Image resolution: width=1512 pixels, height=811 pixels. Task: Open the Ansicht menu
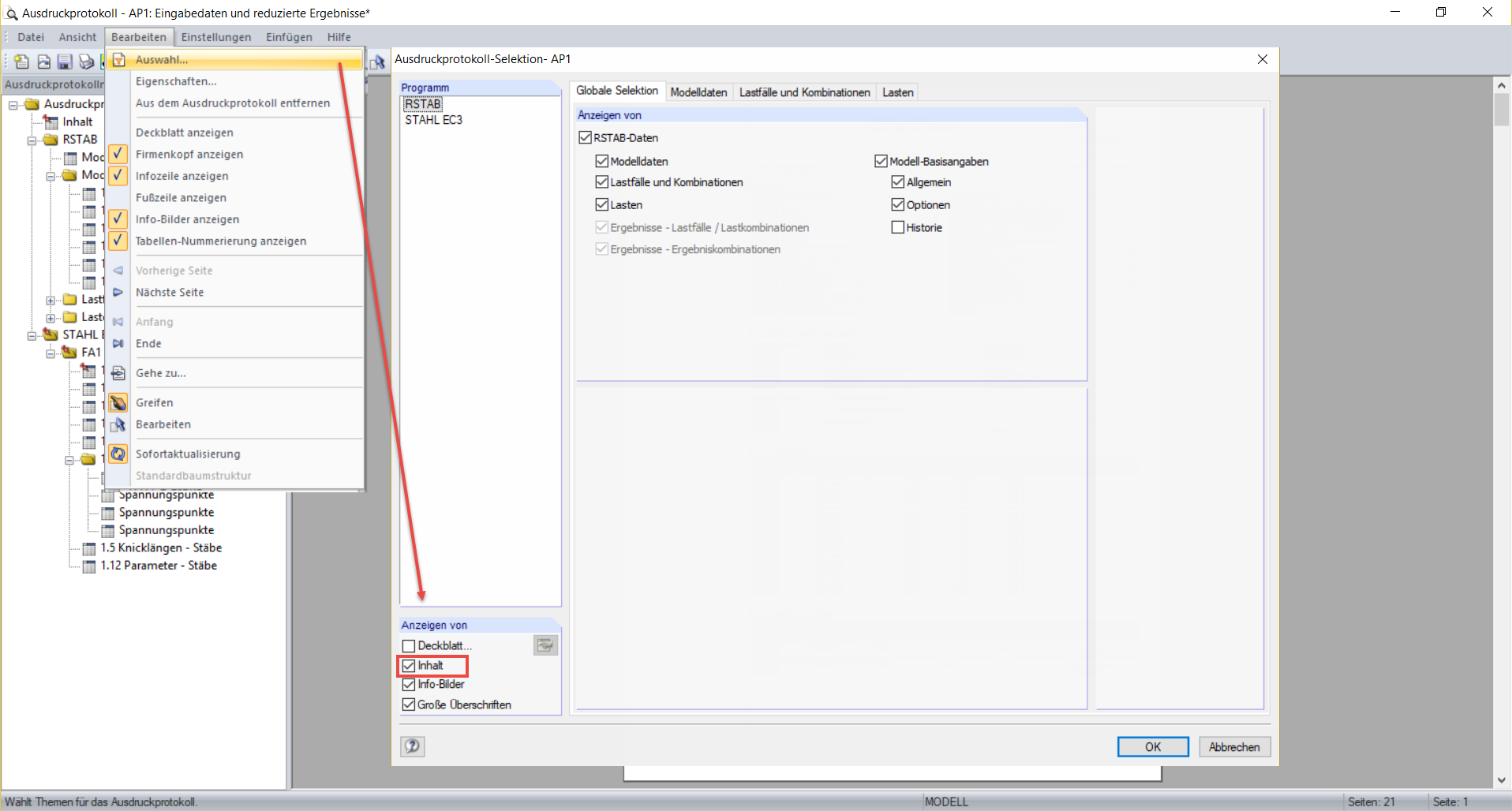click(77, 37)
